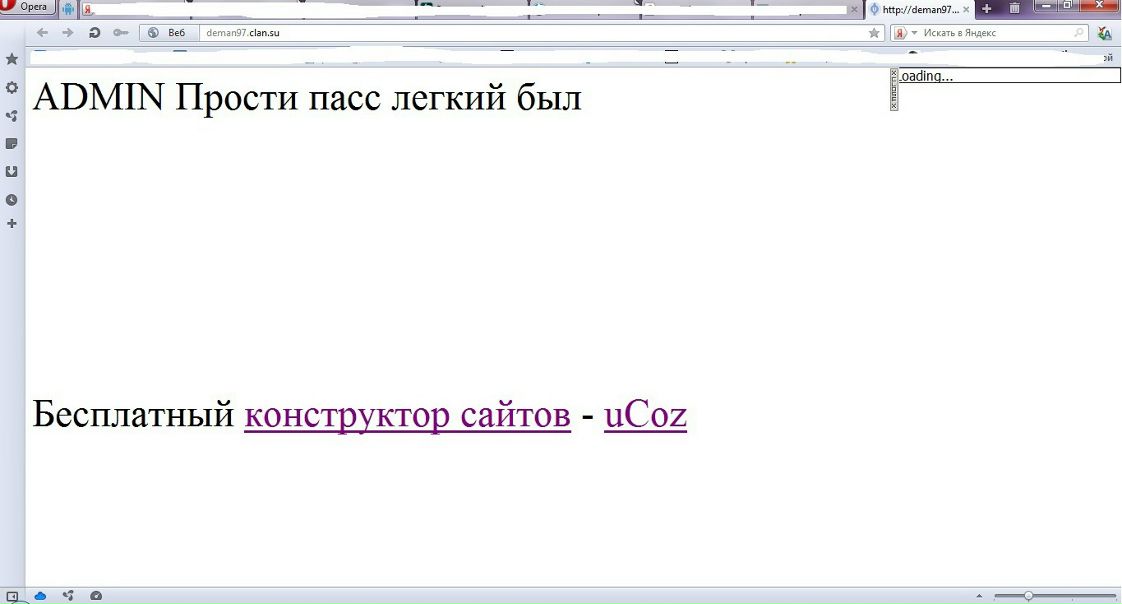Expand the sidebar panels plus button
This screenshot has width=1122, height=604.
12,223
